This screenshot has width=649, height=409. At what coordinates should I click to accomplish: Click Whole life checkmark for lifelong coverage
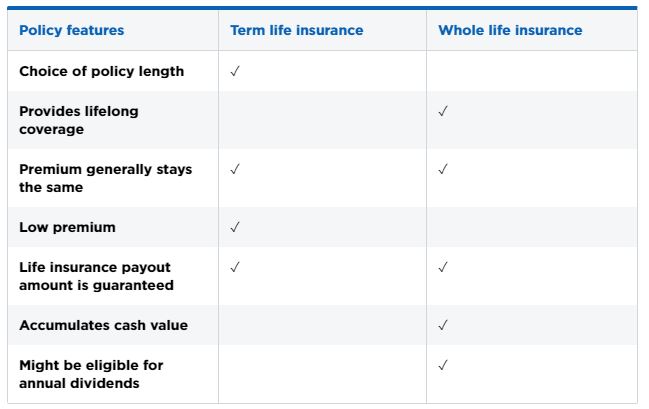click(443, 111)
